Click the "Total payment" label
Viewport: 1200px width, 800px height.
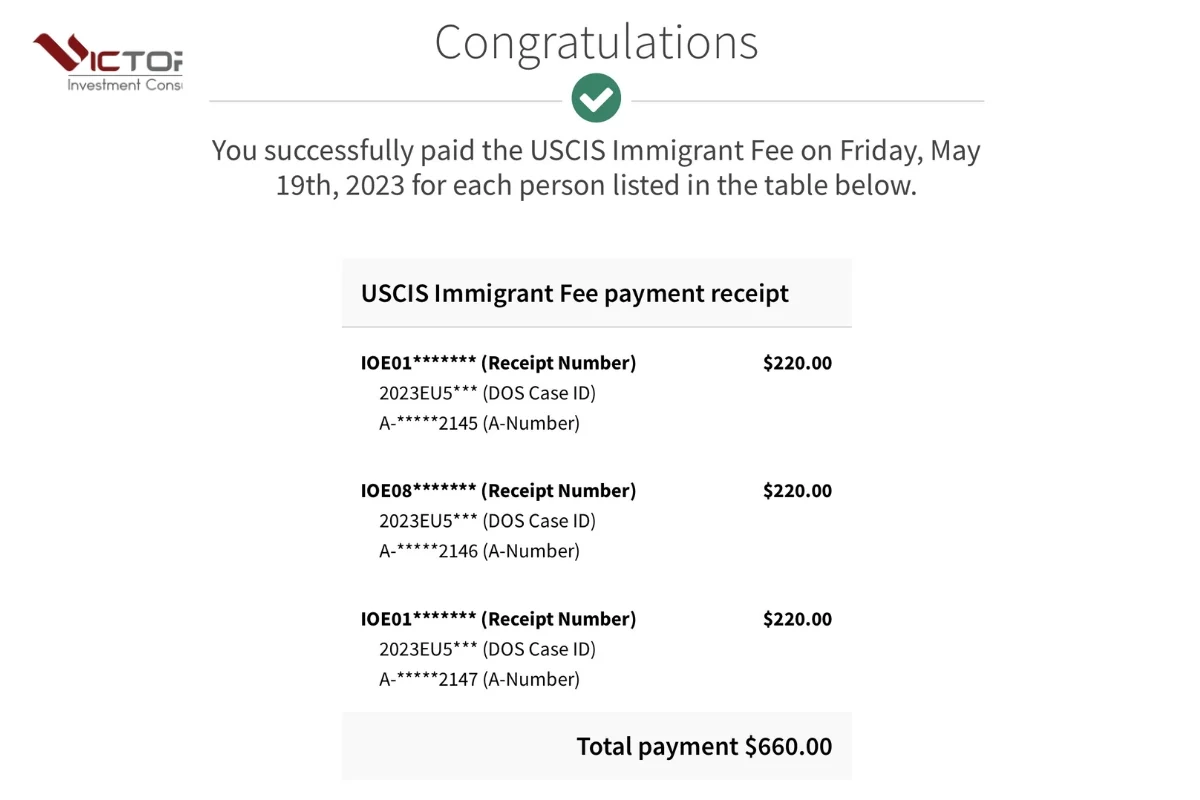coord(657,746)
